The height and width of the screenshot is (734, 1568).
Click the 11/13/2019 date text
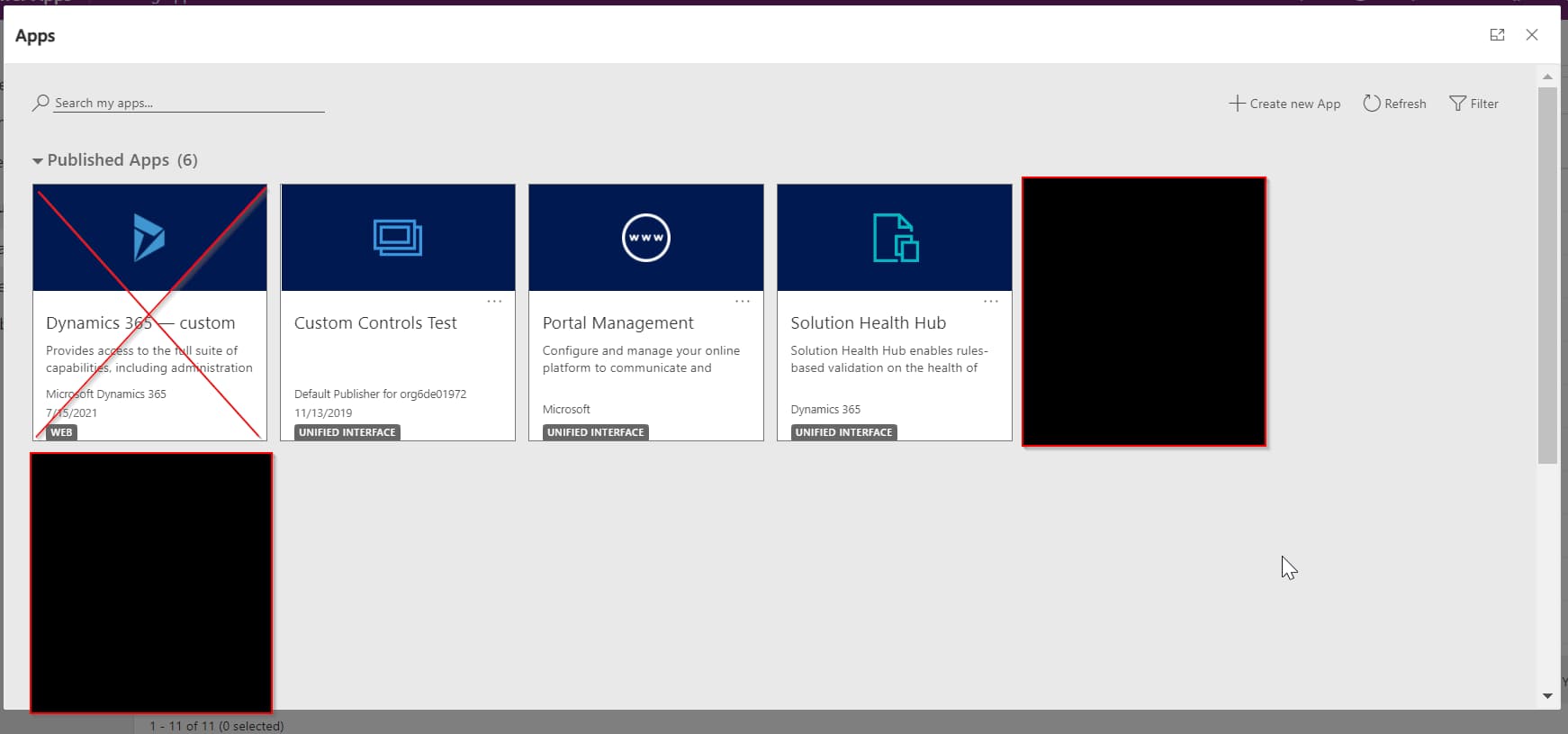323,412
